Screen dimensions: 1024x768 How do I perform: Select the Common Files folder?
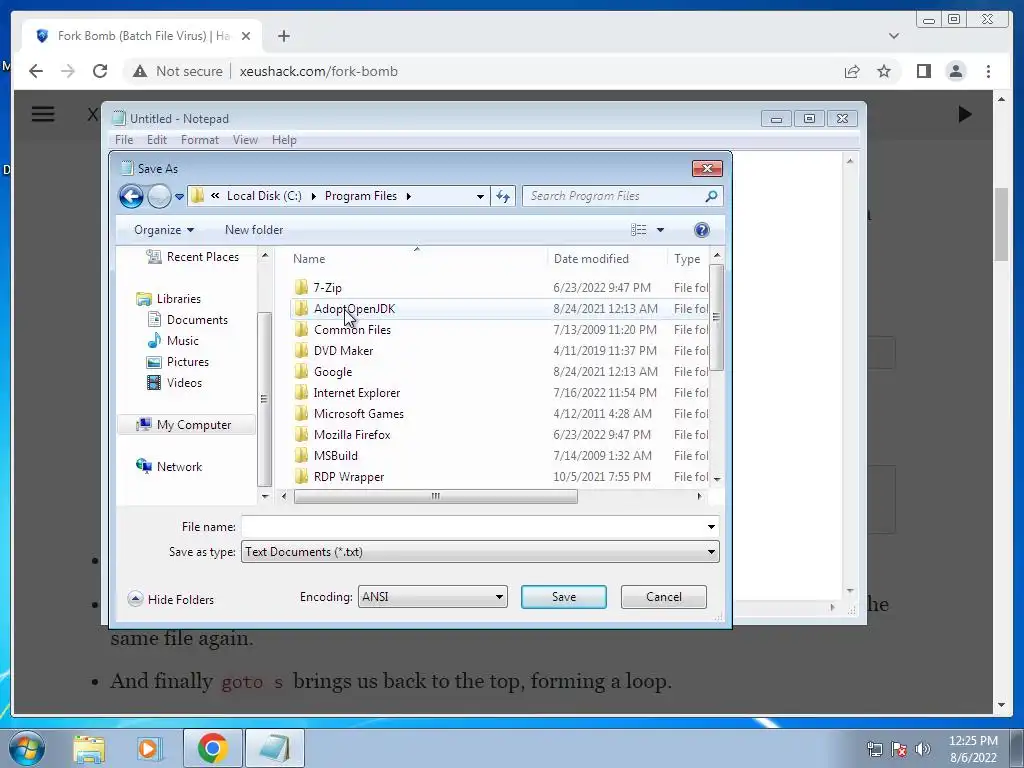(x=352, y=330)
